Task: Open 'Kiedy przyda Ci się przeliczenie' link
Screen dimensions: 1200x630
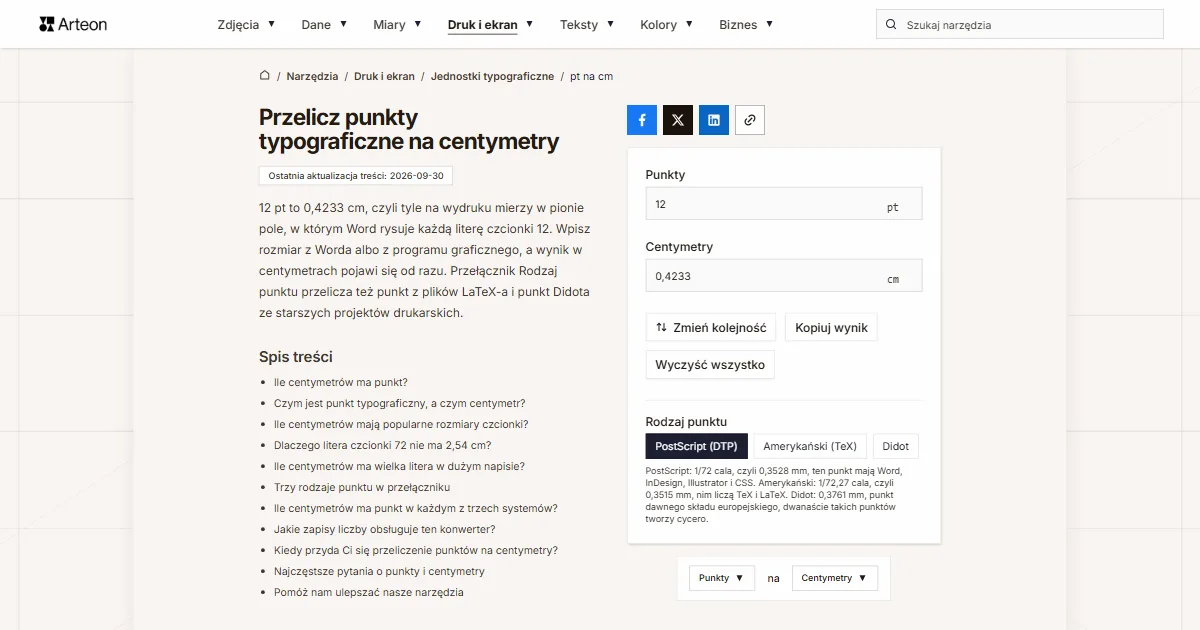Action: pos(416,550)
